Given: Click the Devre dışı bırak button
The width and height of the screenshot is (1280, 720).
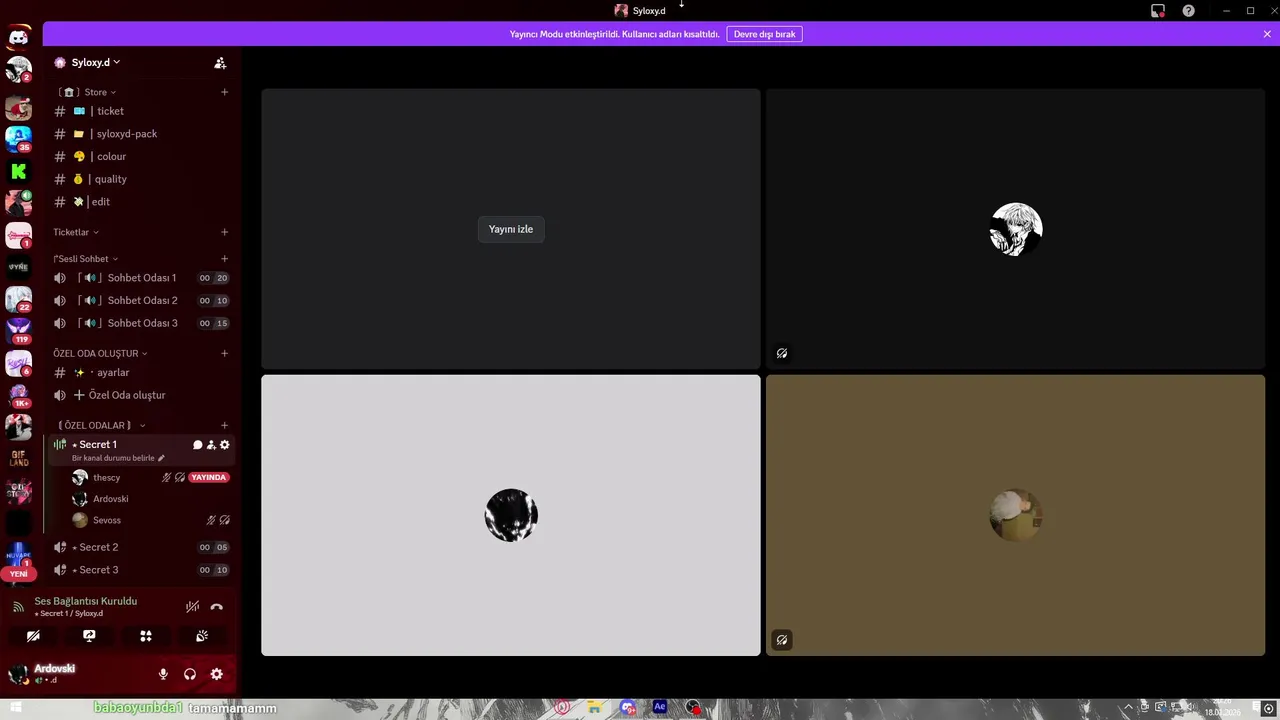Looking at the screenshot, I should pos(765,34).
